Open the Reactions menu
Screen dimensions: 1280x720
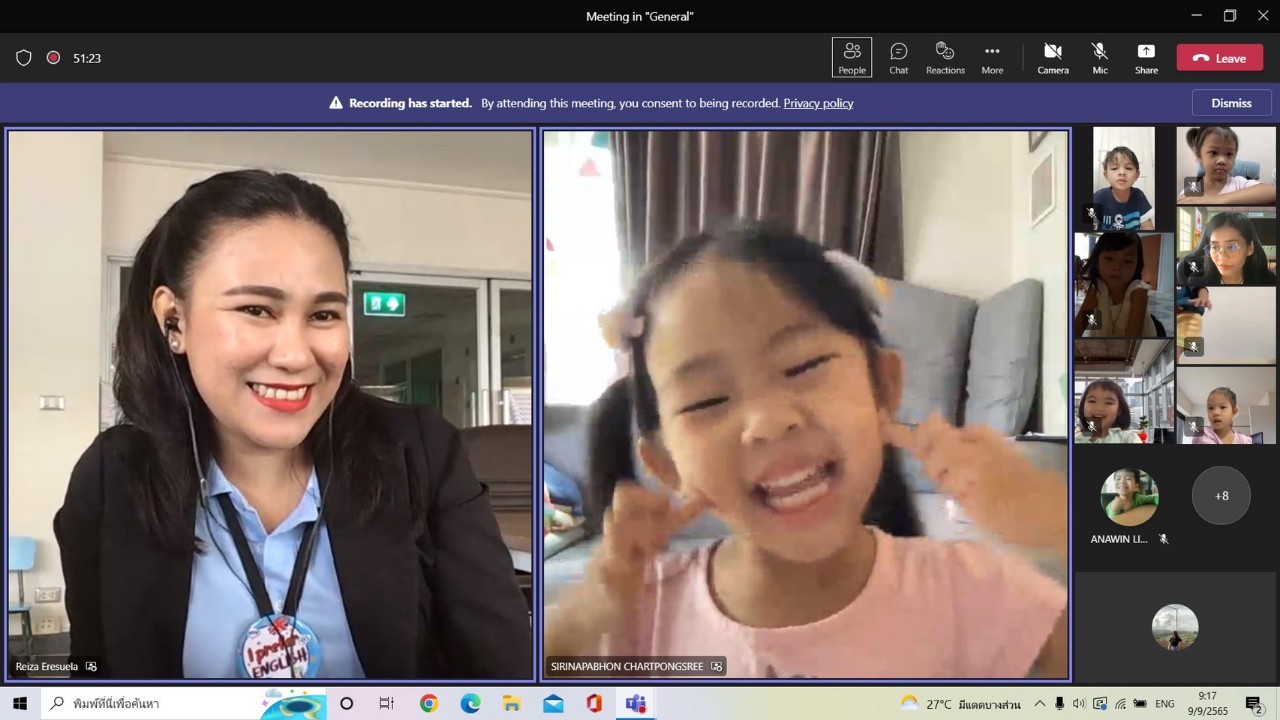pyautogui.click(x=945, y=58)
